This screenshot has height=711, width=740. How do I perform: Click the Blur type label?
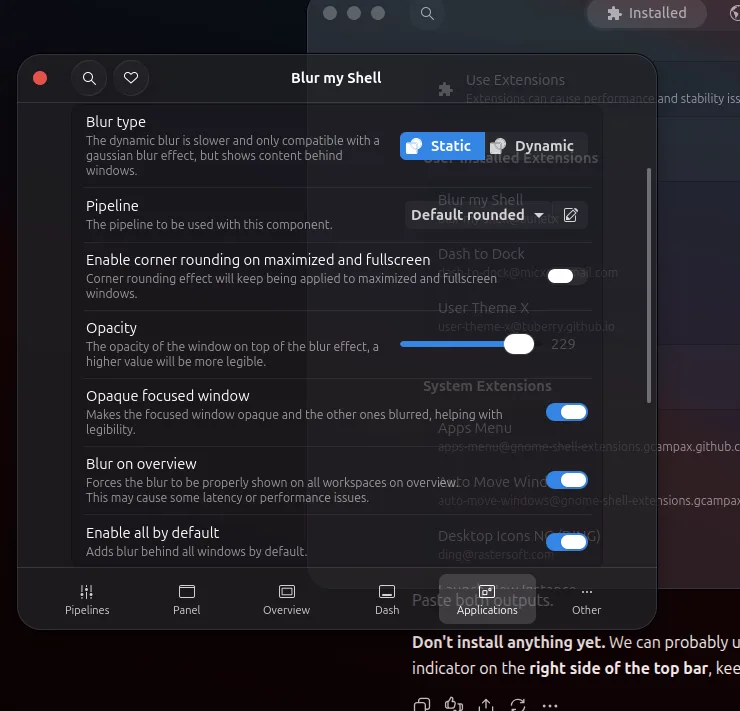coord(116,122)
